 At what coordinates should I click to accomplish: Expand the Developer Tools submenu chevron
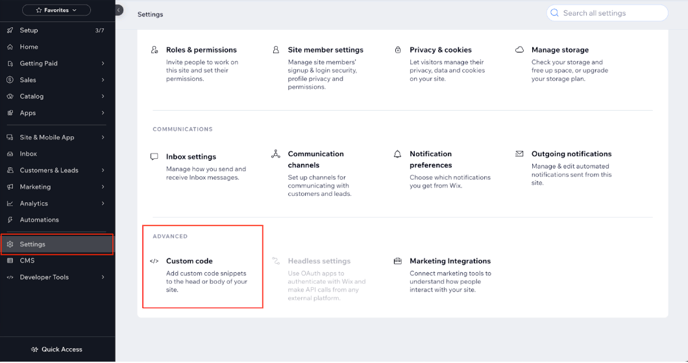[x=103, y=277]
